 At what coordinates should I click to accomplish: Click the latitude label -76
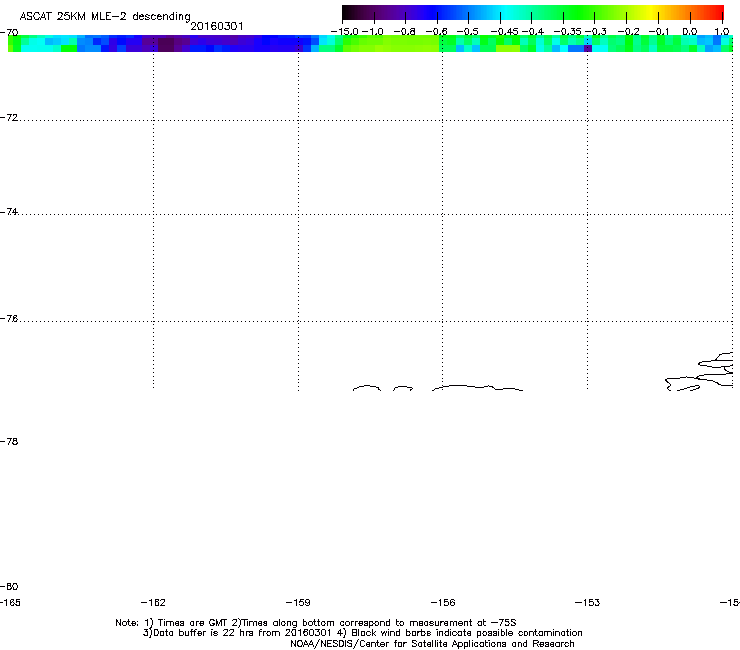(9, 319)
